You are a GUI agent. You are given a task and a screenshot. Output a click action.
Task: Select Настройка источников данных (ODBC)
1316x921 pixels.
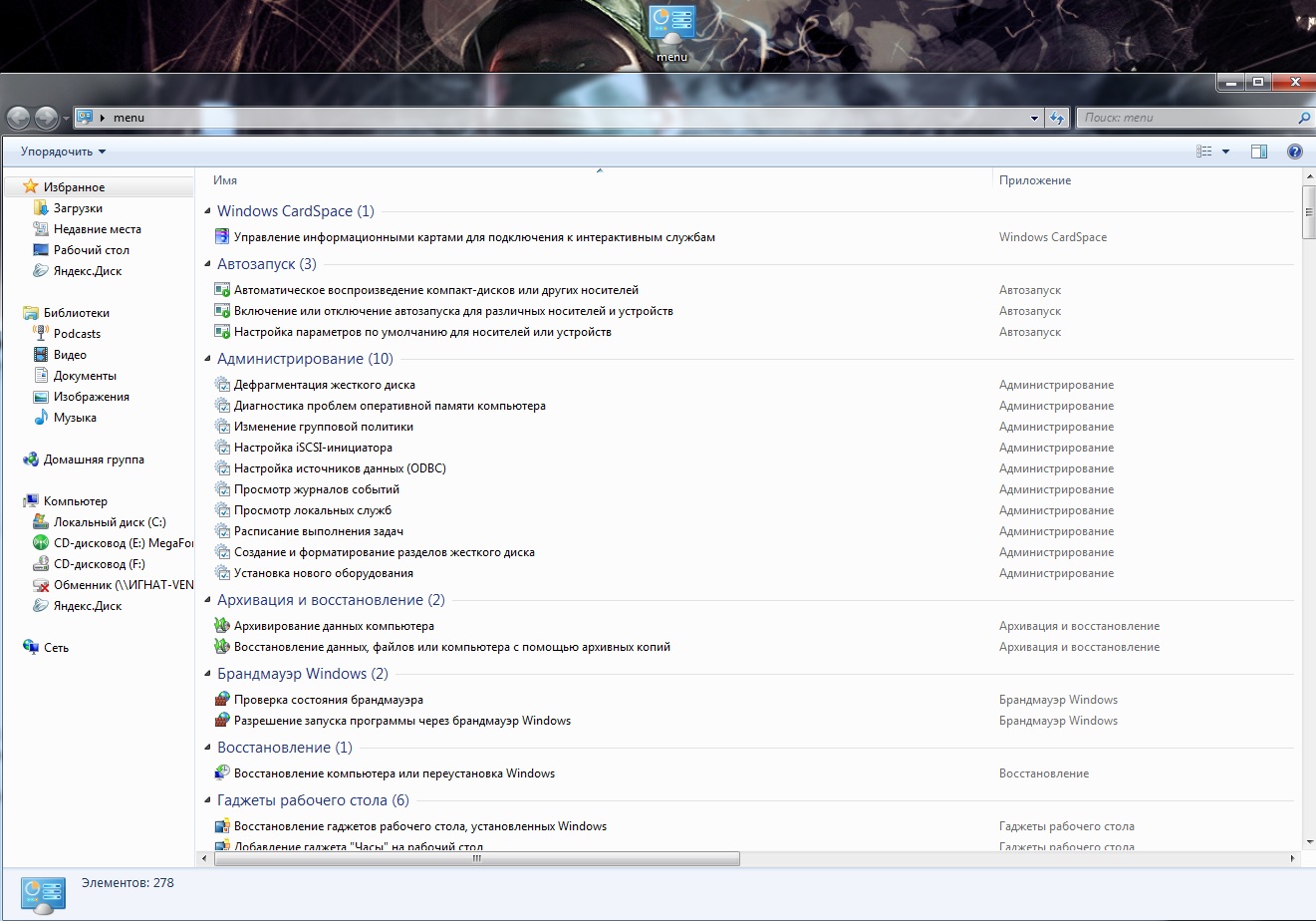point(340,468)
